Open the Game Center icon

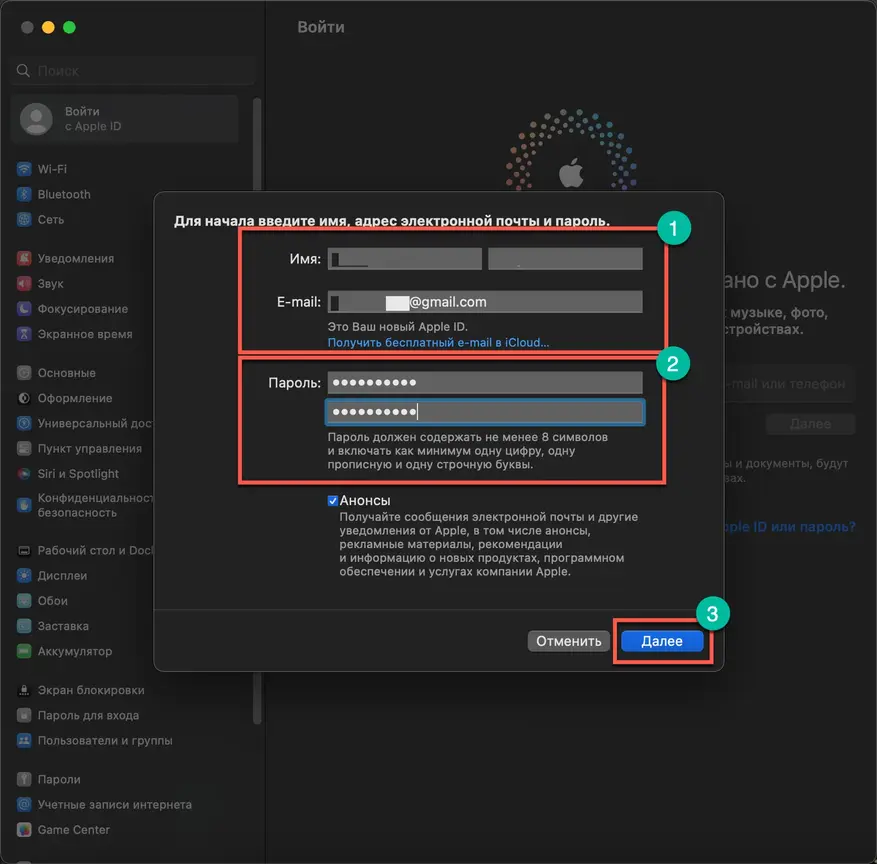click(x=24, y=829)
